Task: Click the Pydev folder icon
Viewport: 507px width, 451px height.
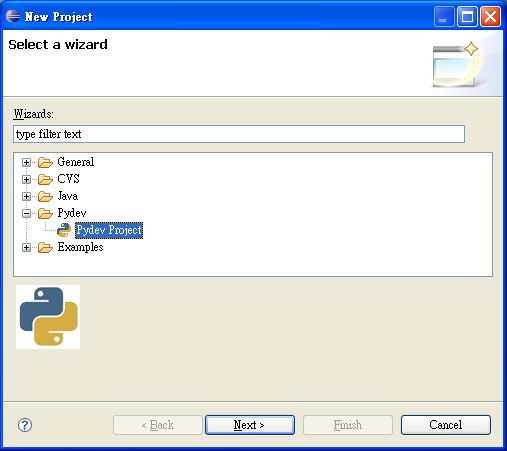Action: tap(45, 213)
